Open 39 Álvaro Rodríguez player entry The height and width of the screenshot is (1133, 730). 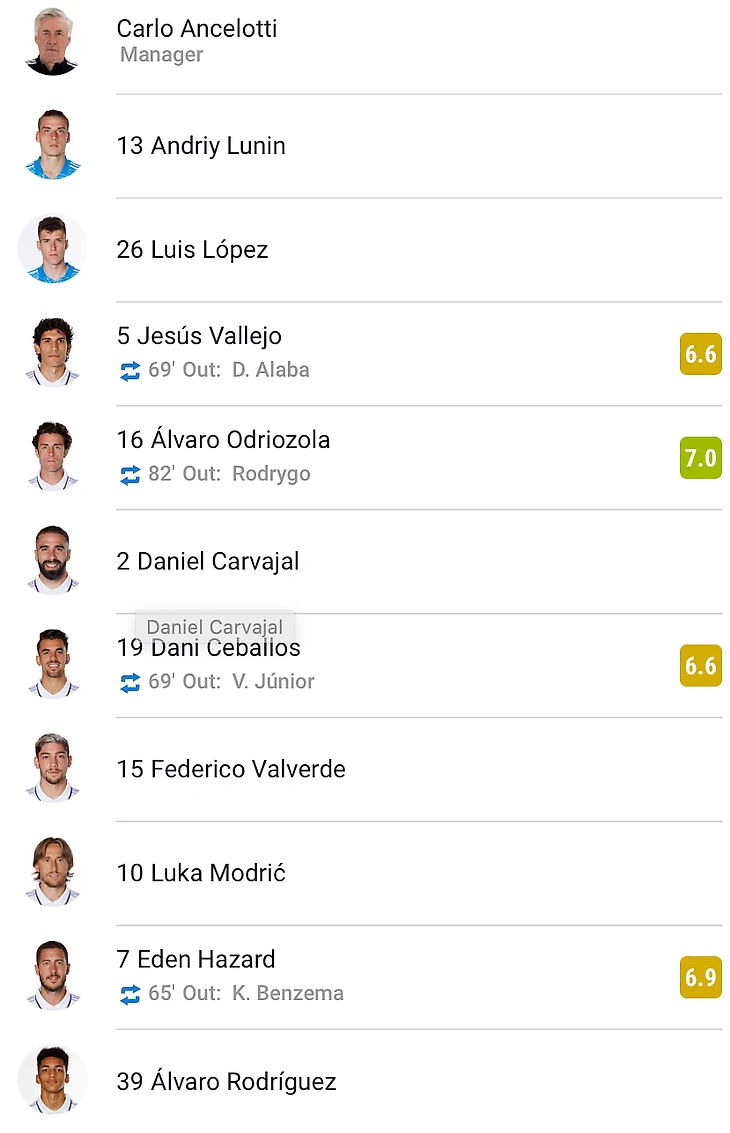coord(226,1081)
